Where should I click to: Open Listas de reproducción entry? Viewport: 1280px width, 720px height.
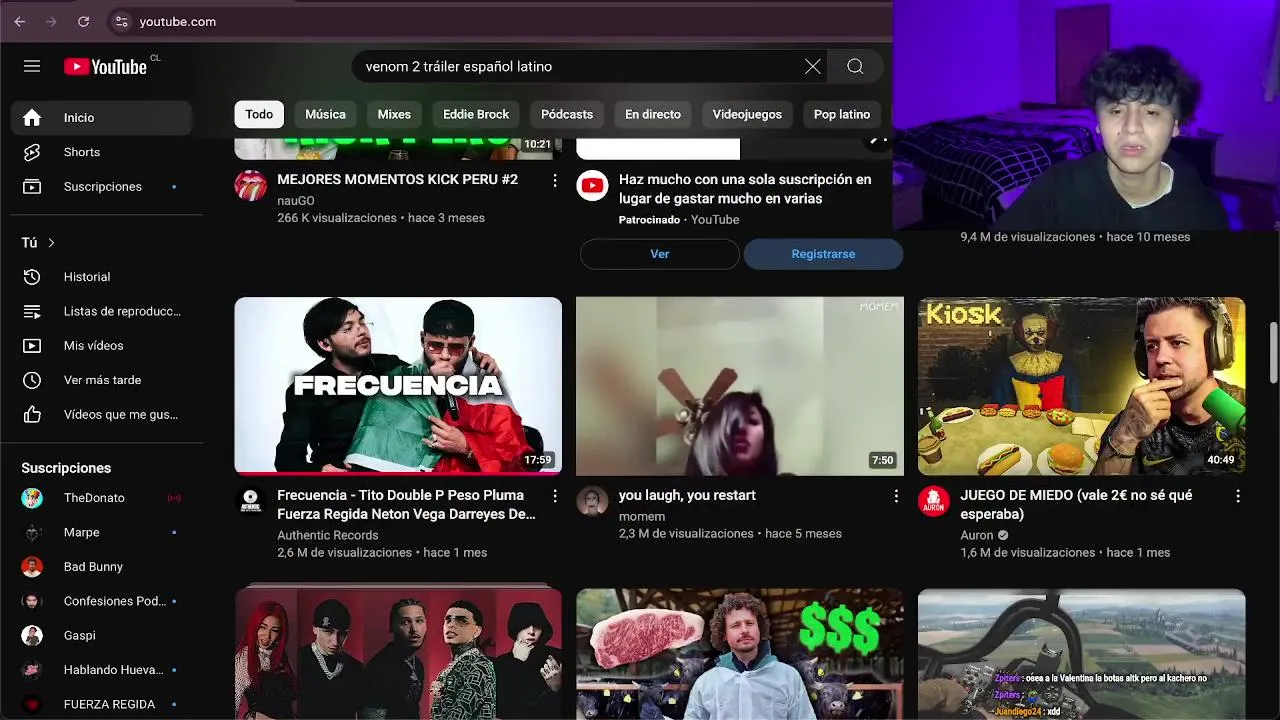pyautogui.click(x=101, y=311)
